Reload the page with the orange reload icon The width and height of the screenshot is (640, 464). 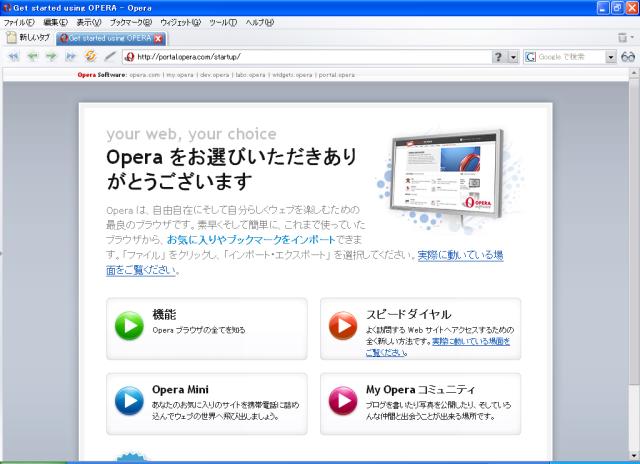click(x=90, y=56)
